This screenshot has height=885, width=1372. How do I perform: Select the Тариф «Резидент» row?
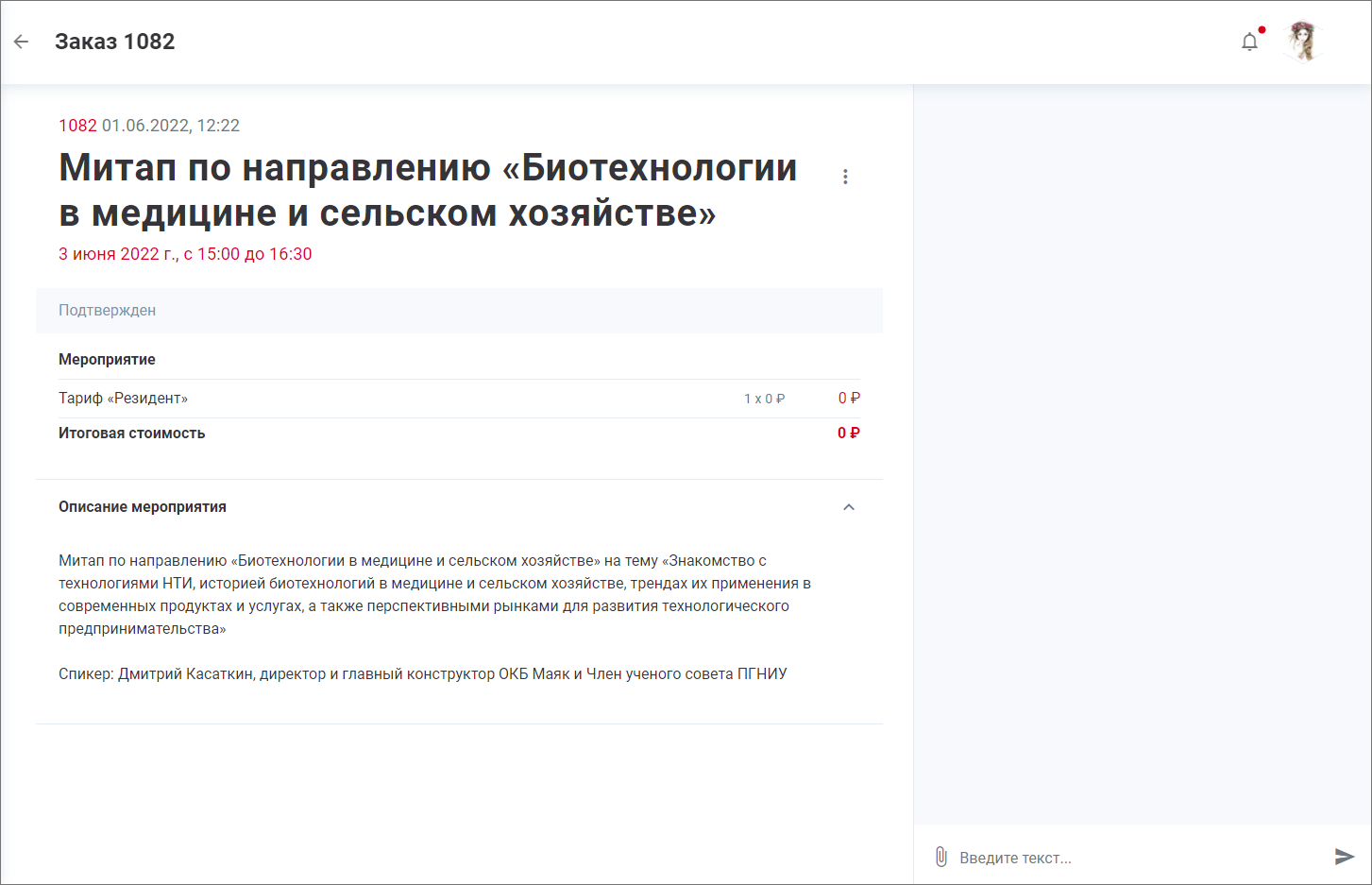point(124,399)
